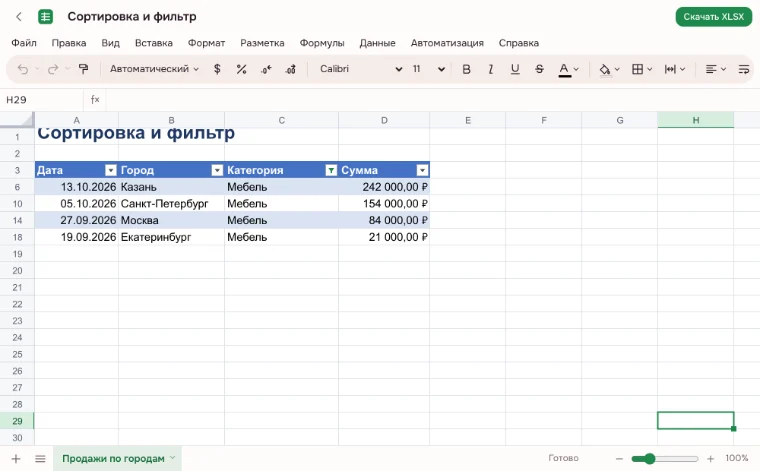Open the all sheets list icon
Image resolution: width=760 pixels, height=471 pixels.
[40, 458]
